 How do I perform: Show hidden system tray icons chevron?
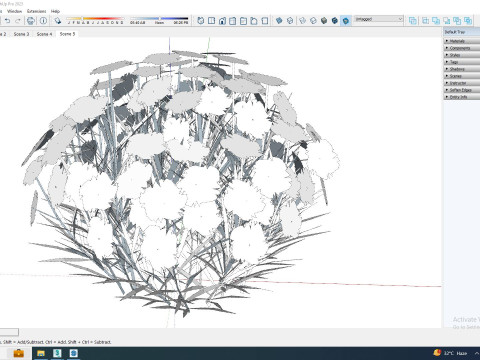point(477,353)
